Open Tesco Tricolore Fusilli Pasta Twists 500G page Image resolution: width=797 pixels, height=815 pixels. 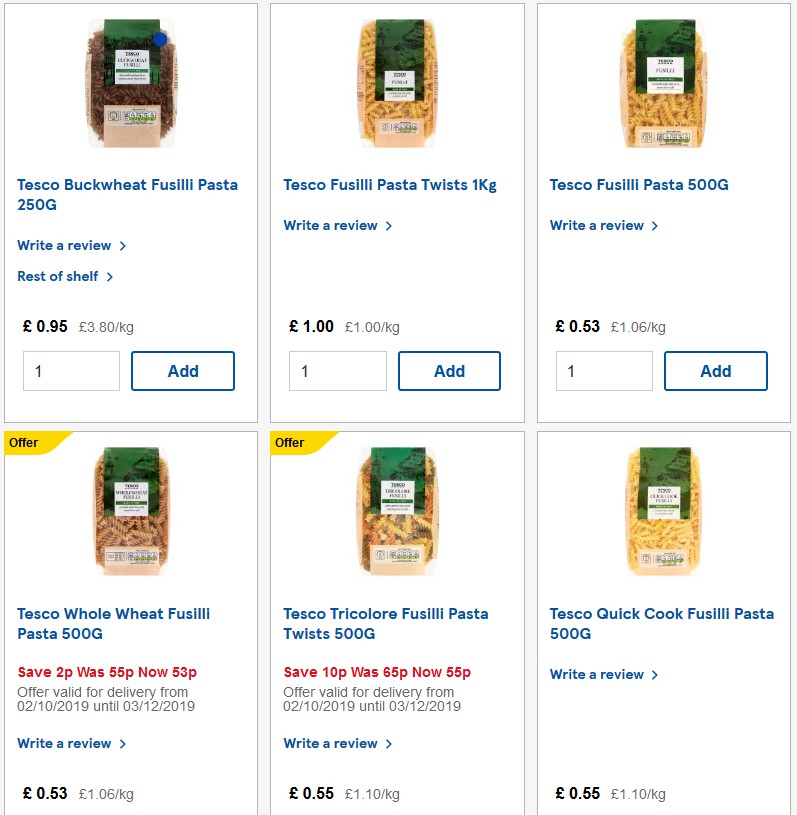(388, 623)
